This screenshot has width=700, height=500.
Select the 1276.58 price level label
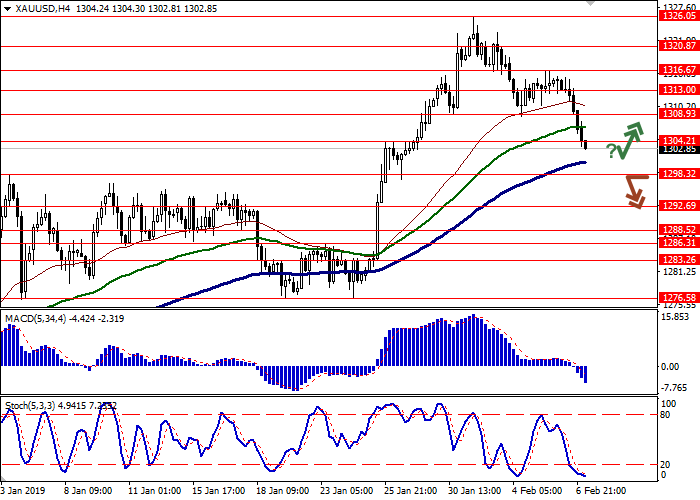pyautogui.click(x=677, y=298)
